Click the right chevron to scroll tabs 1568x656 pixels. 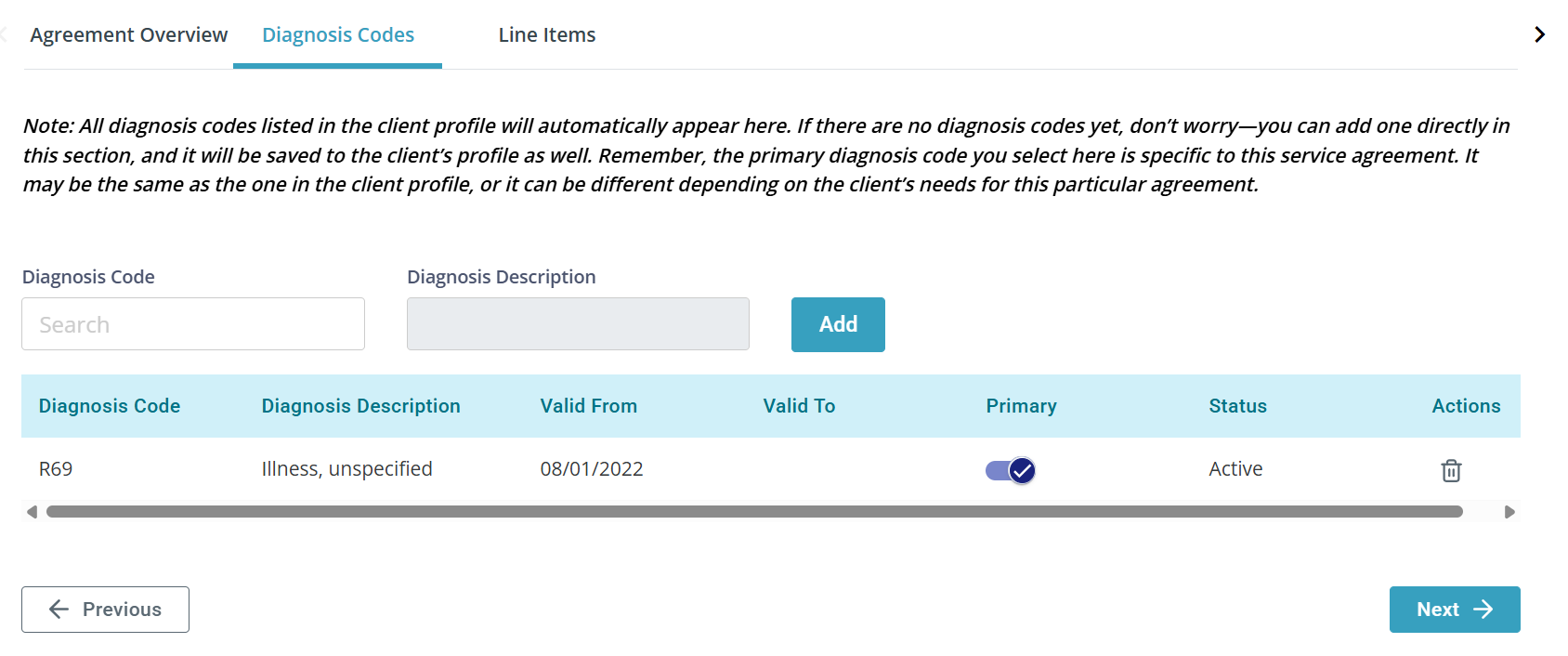[x=1539, y=34]
